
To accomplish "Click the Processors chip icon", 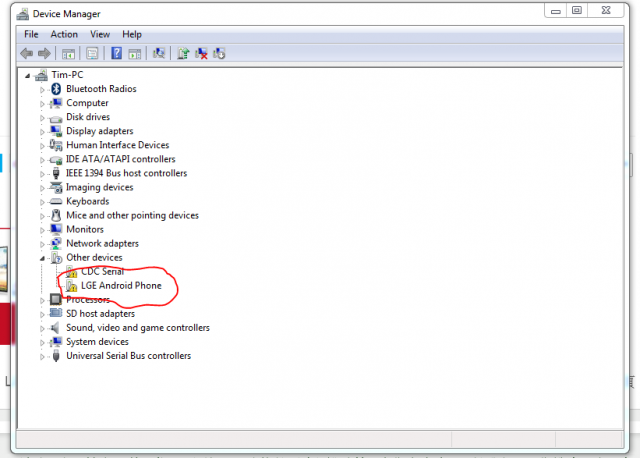I will (56, 300).
